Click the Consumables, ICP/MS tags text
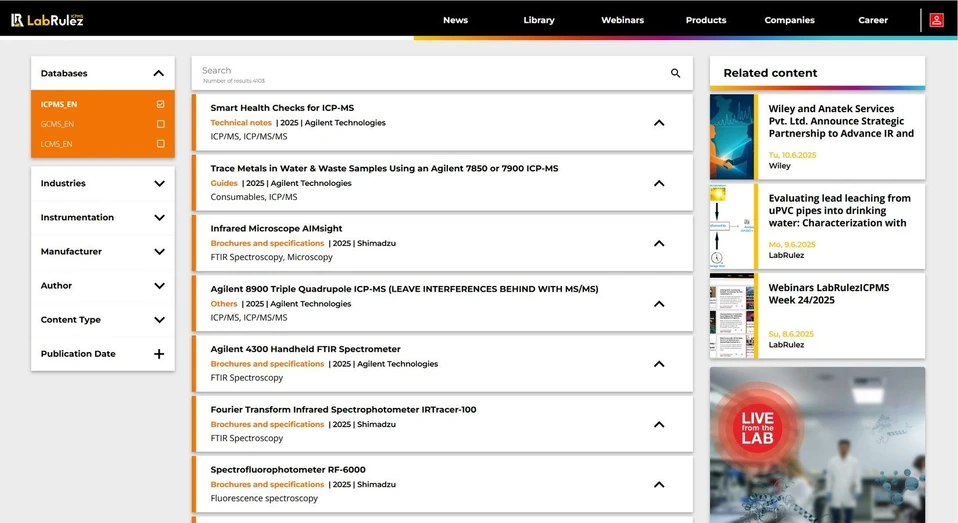 (254, 197)
